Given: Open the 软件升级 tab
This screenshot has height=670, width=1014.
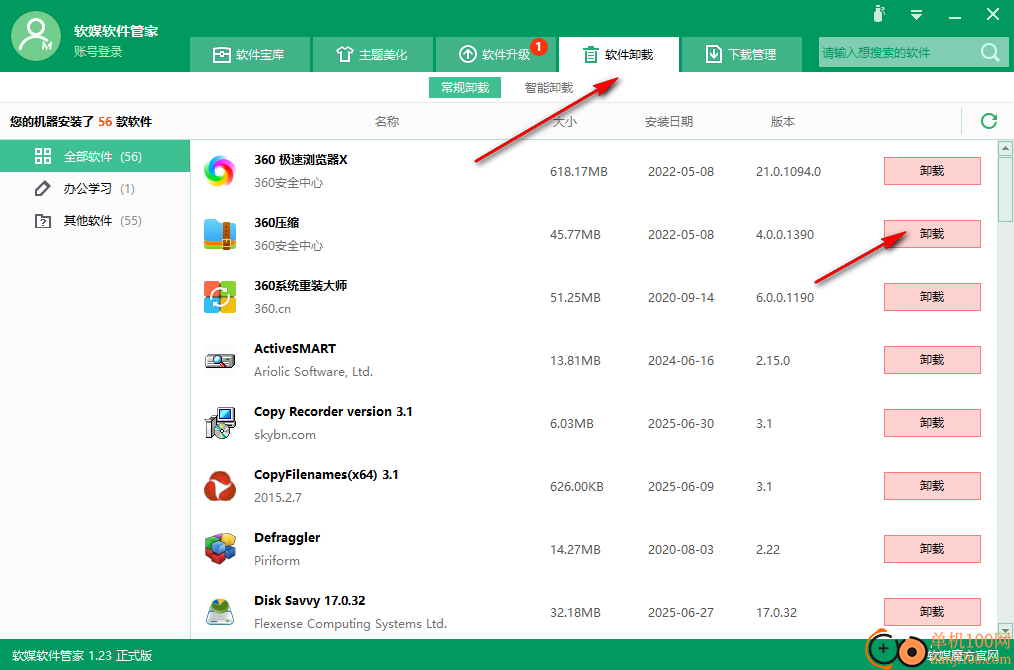Looking at the screenshot, I should (x=495, y=54).
